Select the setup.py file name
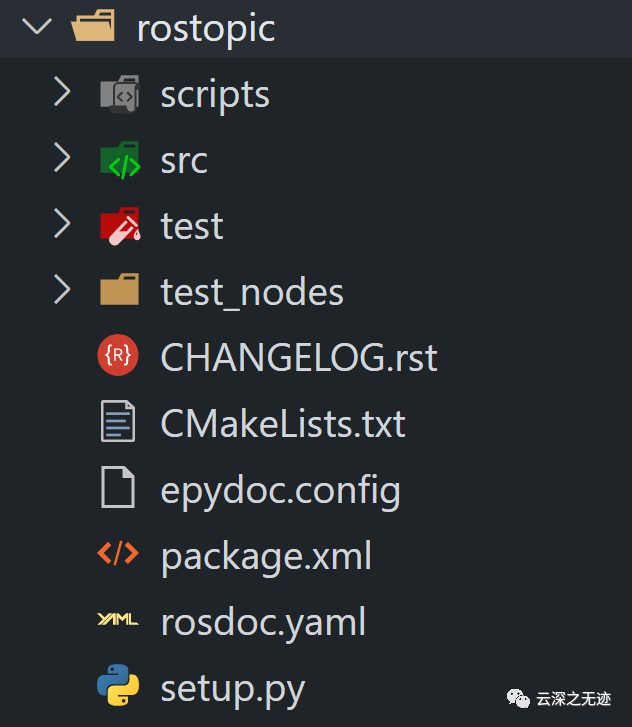This screenshot has width=632, height=727. click(x=233, y=688)
